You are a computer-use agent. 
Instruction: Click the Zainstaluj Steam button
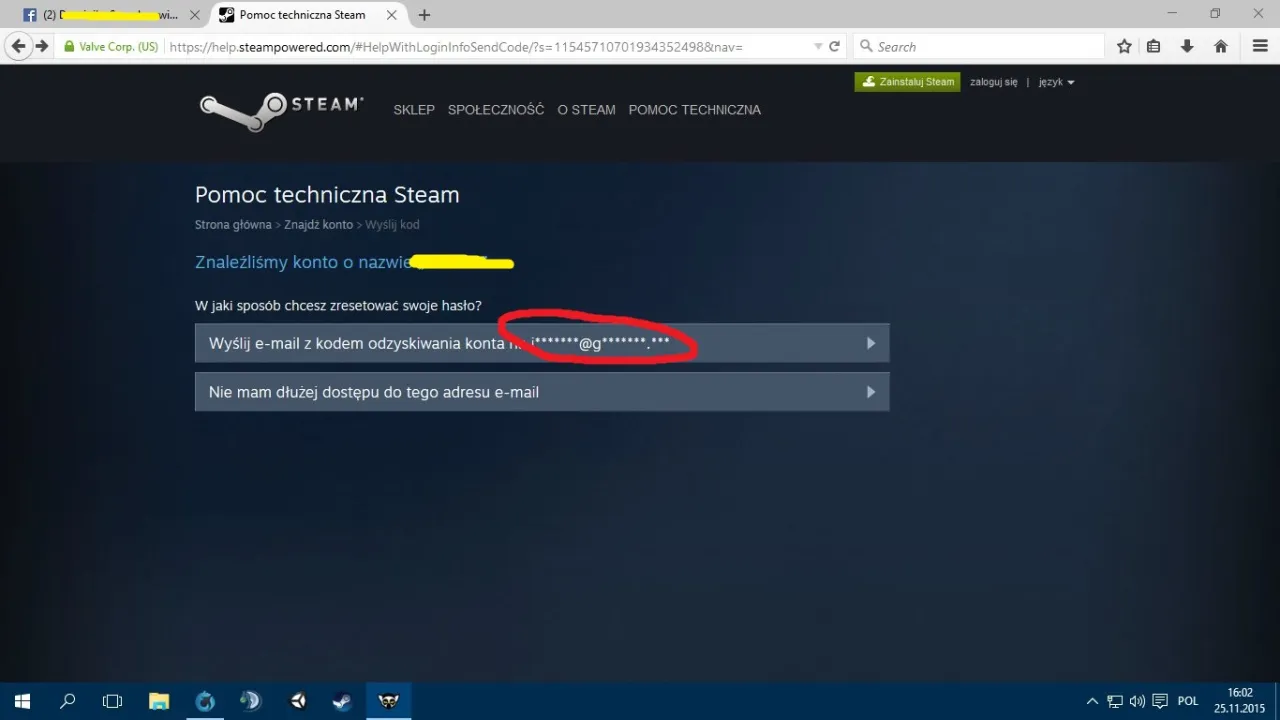pyautogui.click(x=907, y=82)
